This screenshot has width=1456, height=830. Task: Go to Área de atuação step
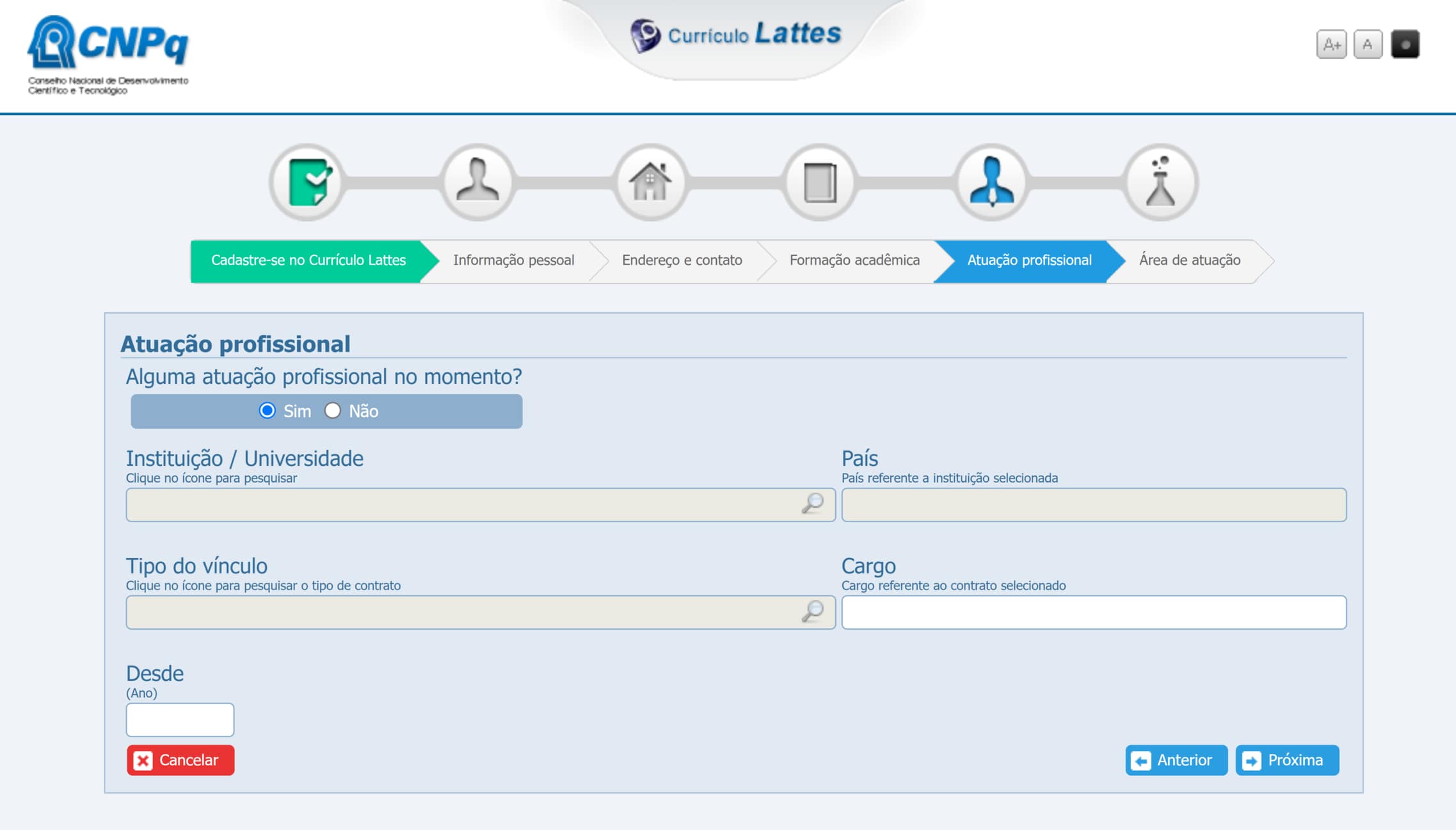point(1189,260)
